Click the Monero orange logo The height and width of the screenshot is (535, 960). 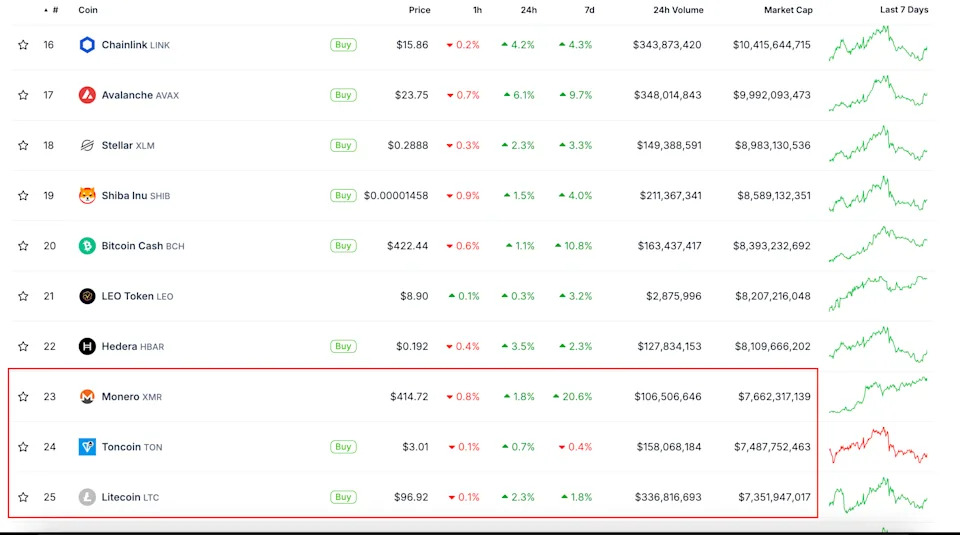coord(87,396)
